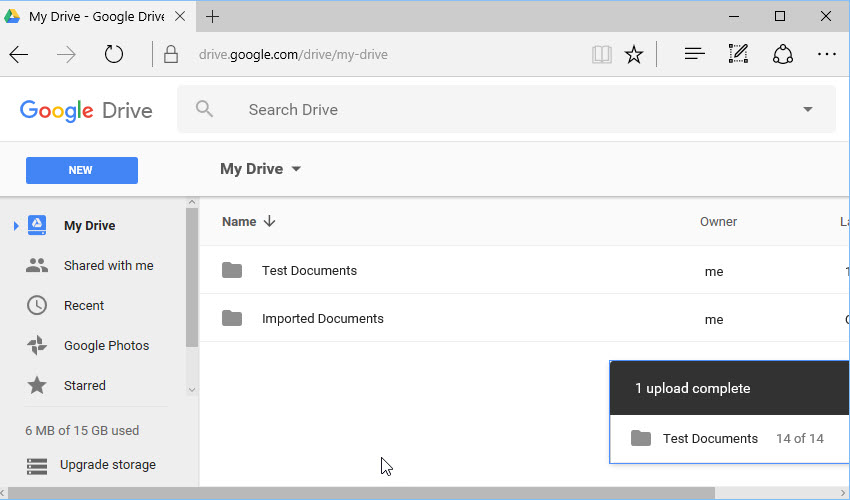Click owner me for Test Documents
This screenshot has height=500, width=850.
[714, 271]
